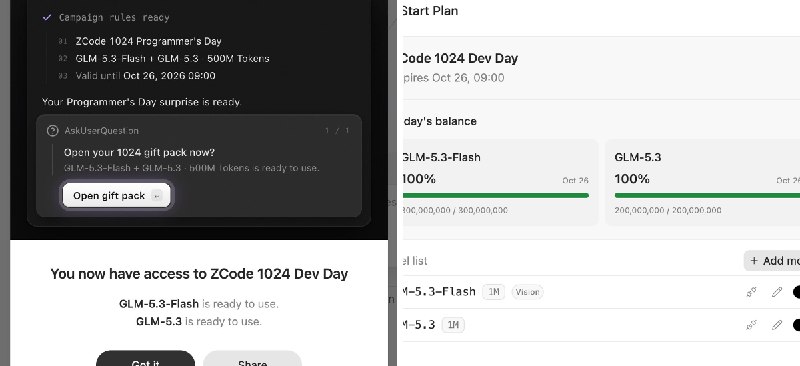This screenshot has width=800, height=366.
Task: Click the 100% value in GLM-5.3 card
Action: pos(632,179)
